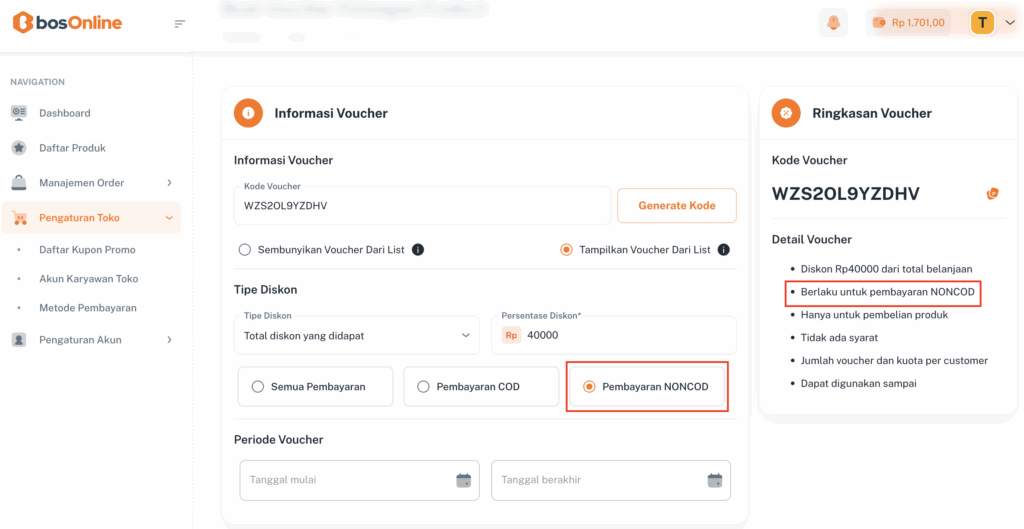Expand the Manajemen Order menu
This screenshot has height=529, width=1024.
click(92, 183)
